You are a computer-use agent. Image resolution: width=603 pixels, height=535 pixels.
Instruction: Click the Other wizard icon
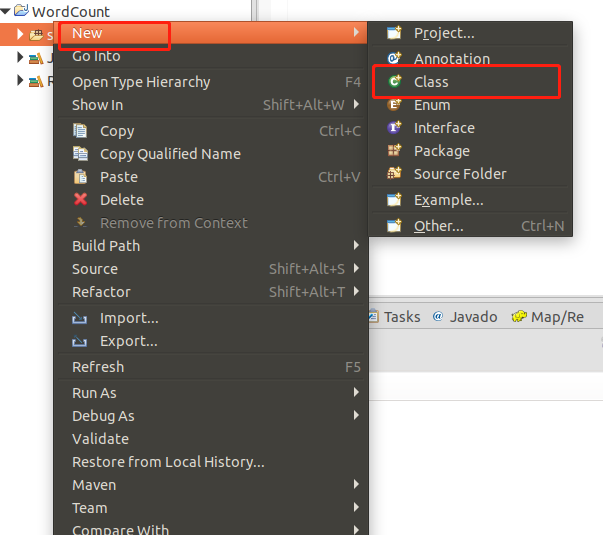pyautogui.click(x=394, y=226)
